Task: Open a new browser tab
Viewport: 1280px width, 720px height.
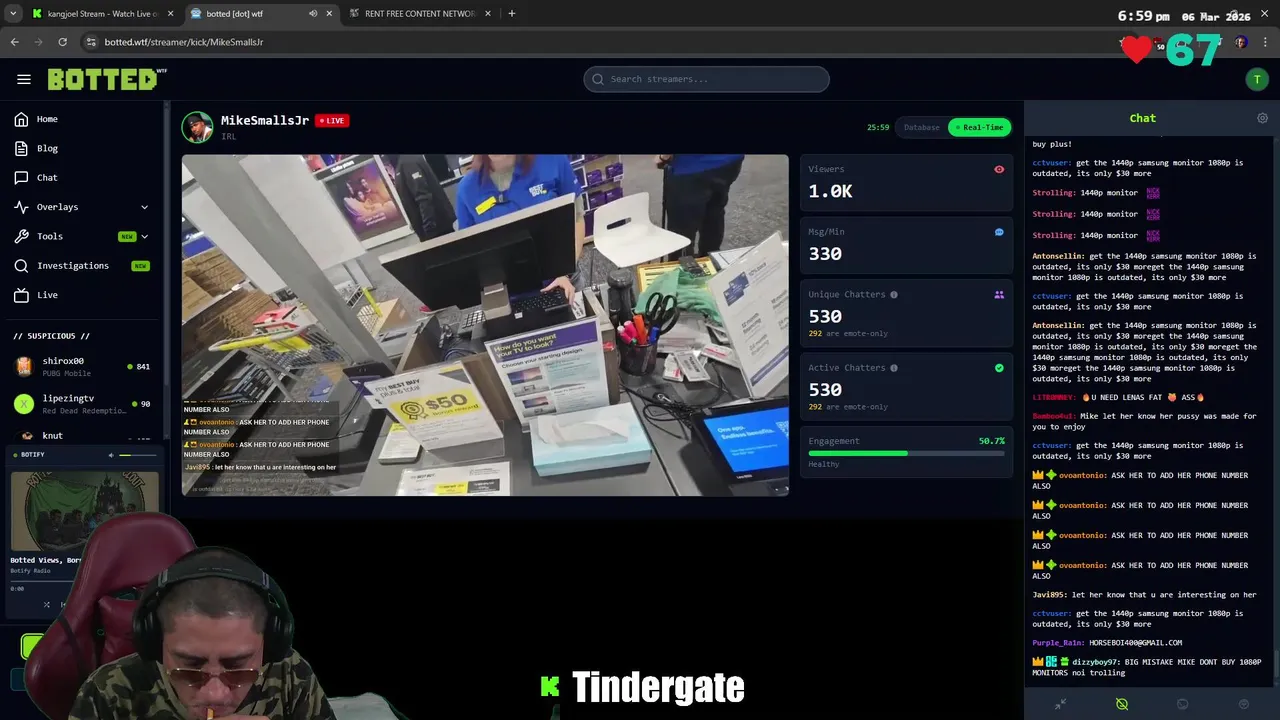Action: point(512,14)
